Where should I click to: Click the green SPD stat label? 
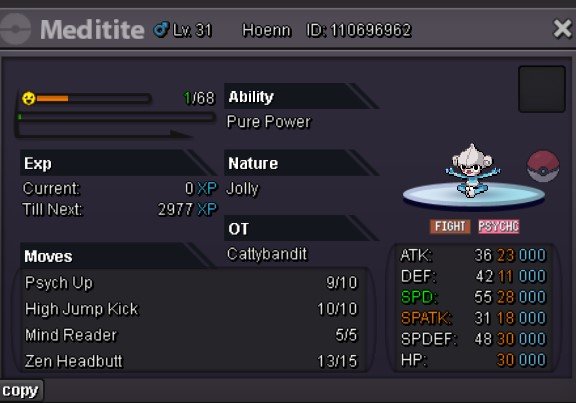(x=419, y=297)
